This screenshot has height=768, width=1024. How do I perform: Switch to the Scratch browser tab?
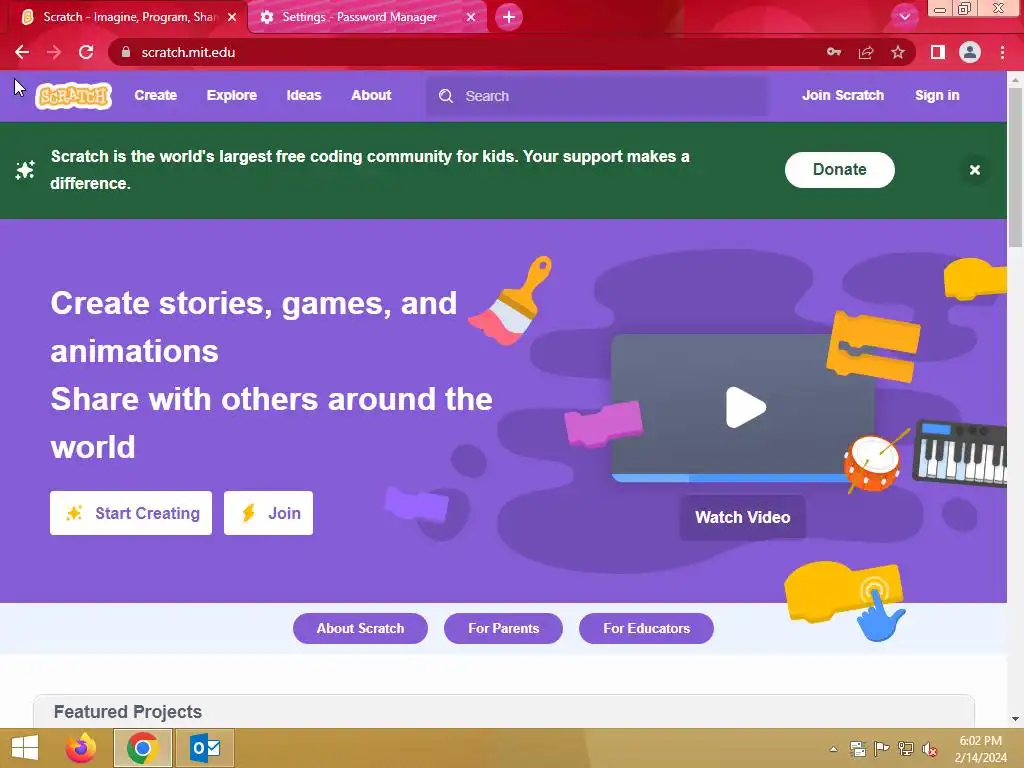(129, 17)
